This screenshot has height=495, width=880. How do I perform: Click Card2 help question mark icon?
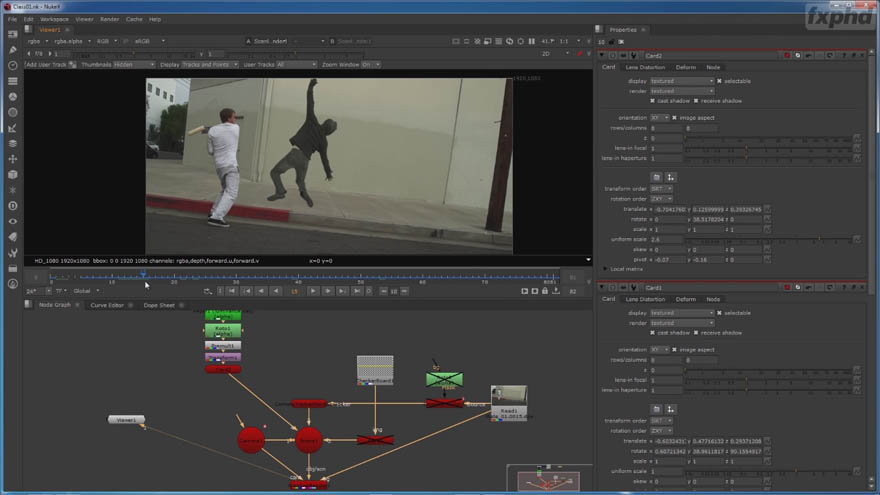844,56
